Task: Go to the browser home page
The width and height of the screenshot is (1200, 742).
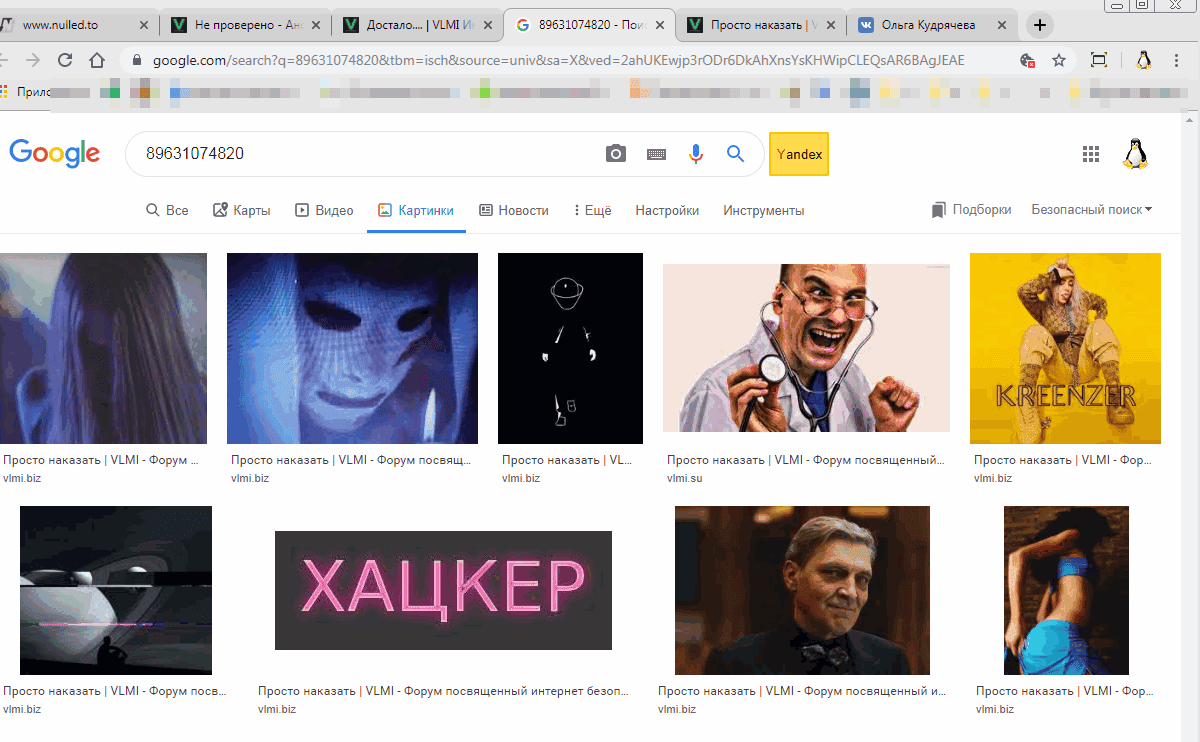Action: (97, 60)
